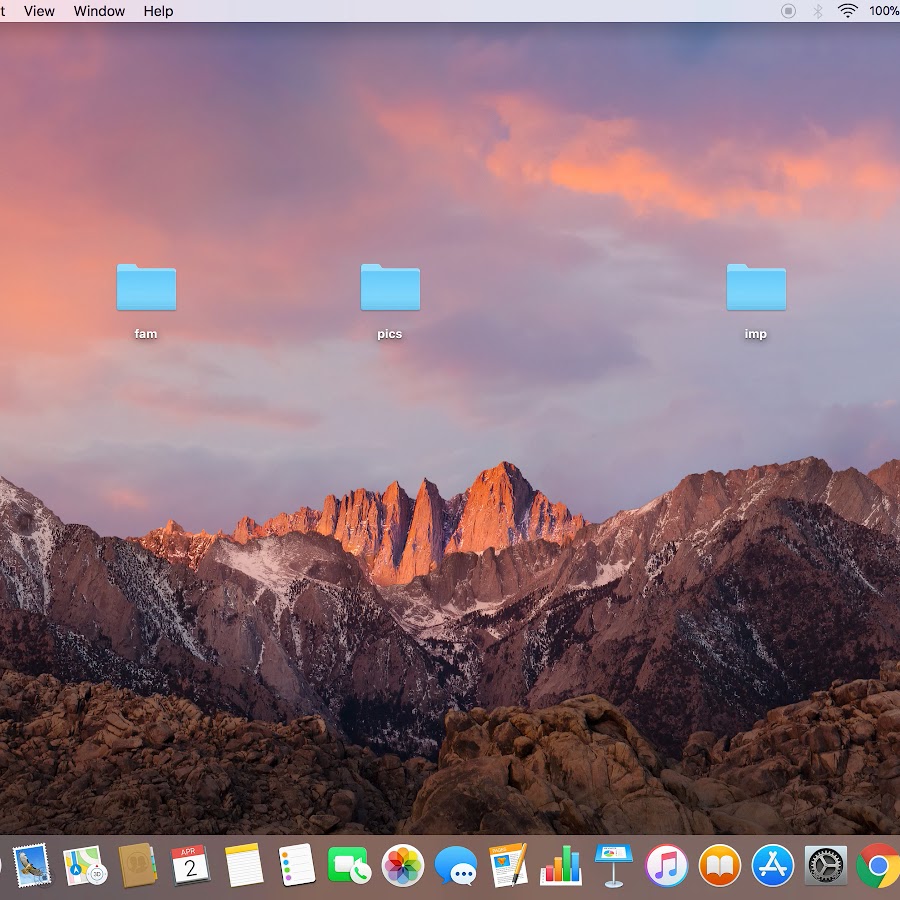Viewport: 900px width, 900px height.
Task: Open the Mail app in the dock
Action: (x=31, y=865)
